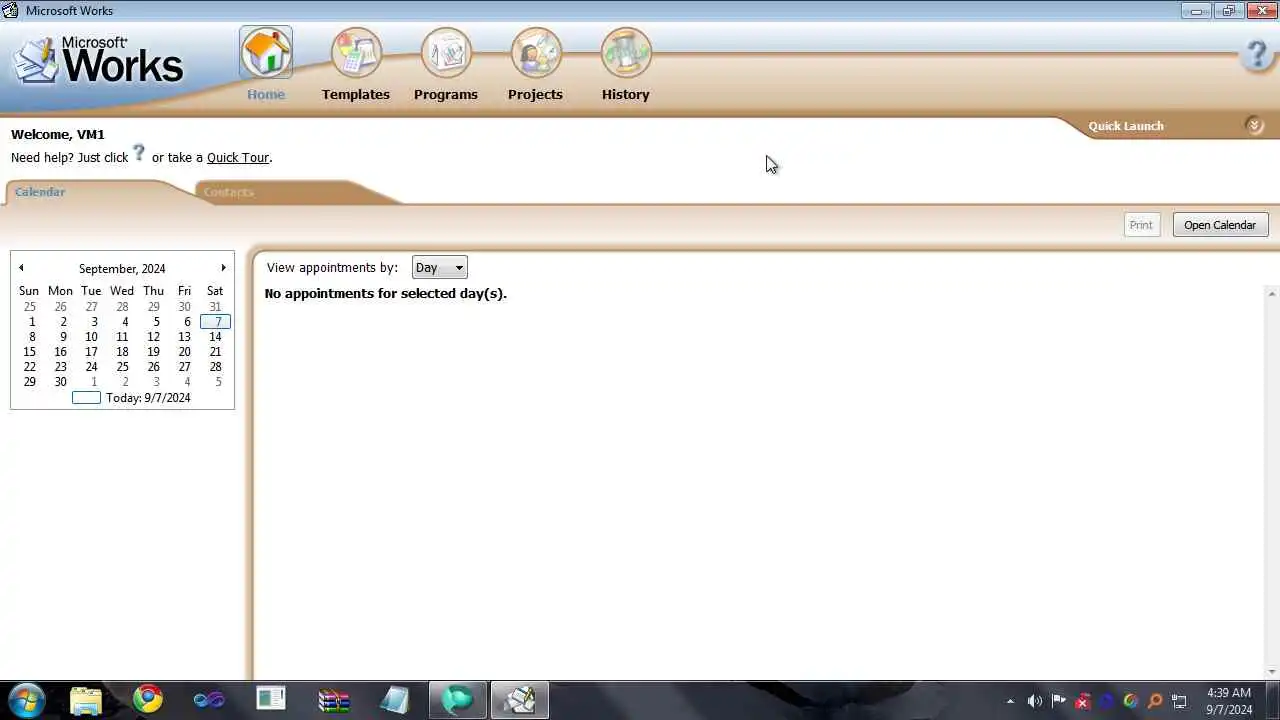Select August 31 in the calendar

pos(215,307)
